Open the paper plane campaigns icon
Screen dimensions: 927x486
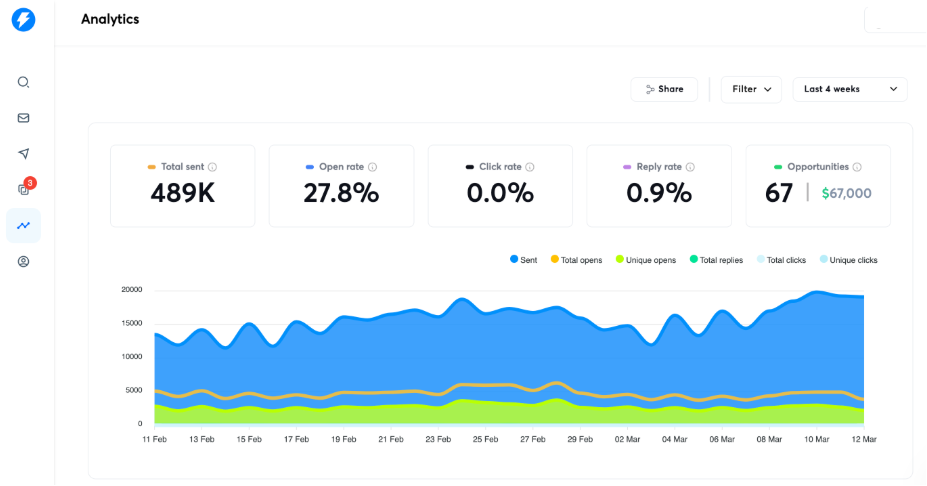[x=24, y=154]
